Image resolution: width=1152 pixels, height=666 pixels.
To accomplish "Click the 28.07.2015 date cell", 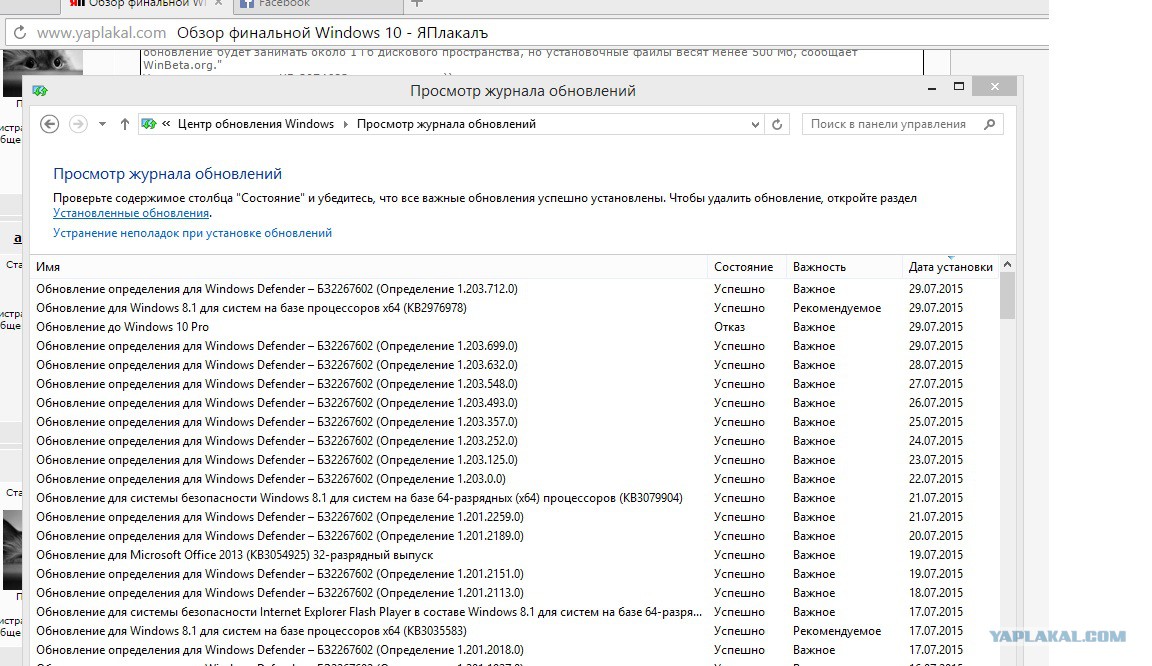I will coord(935,365).
